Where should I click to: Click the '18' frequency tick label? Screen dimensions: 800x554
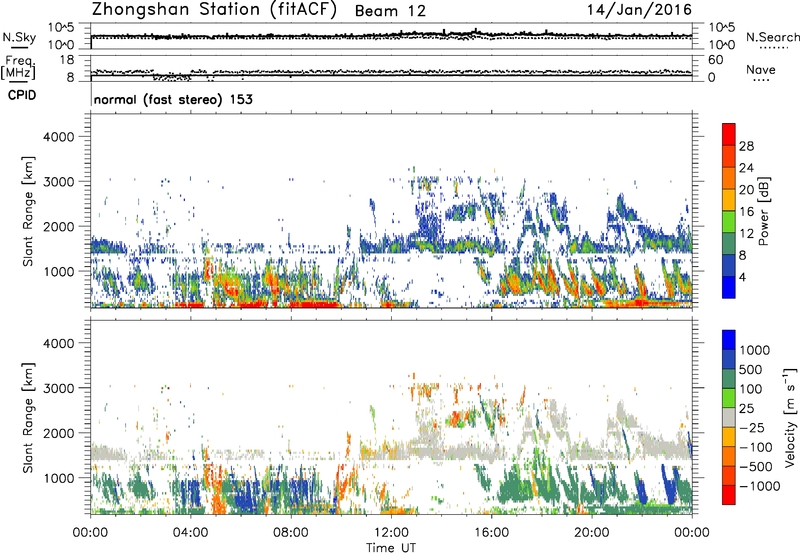(x=67, y=60)
